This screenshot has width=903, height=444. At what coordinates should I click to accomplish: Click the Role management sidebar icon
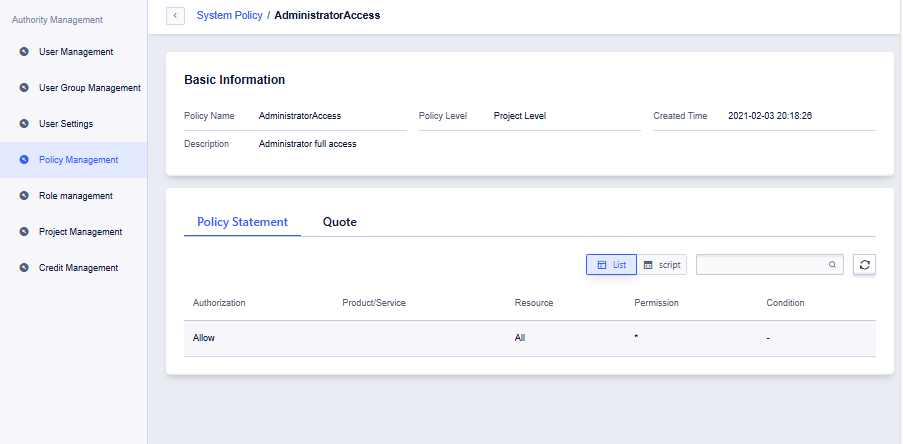(24, 196)
